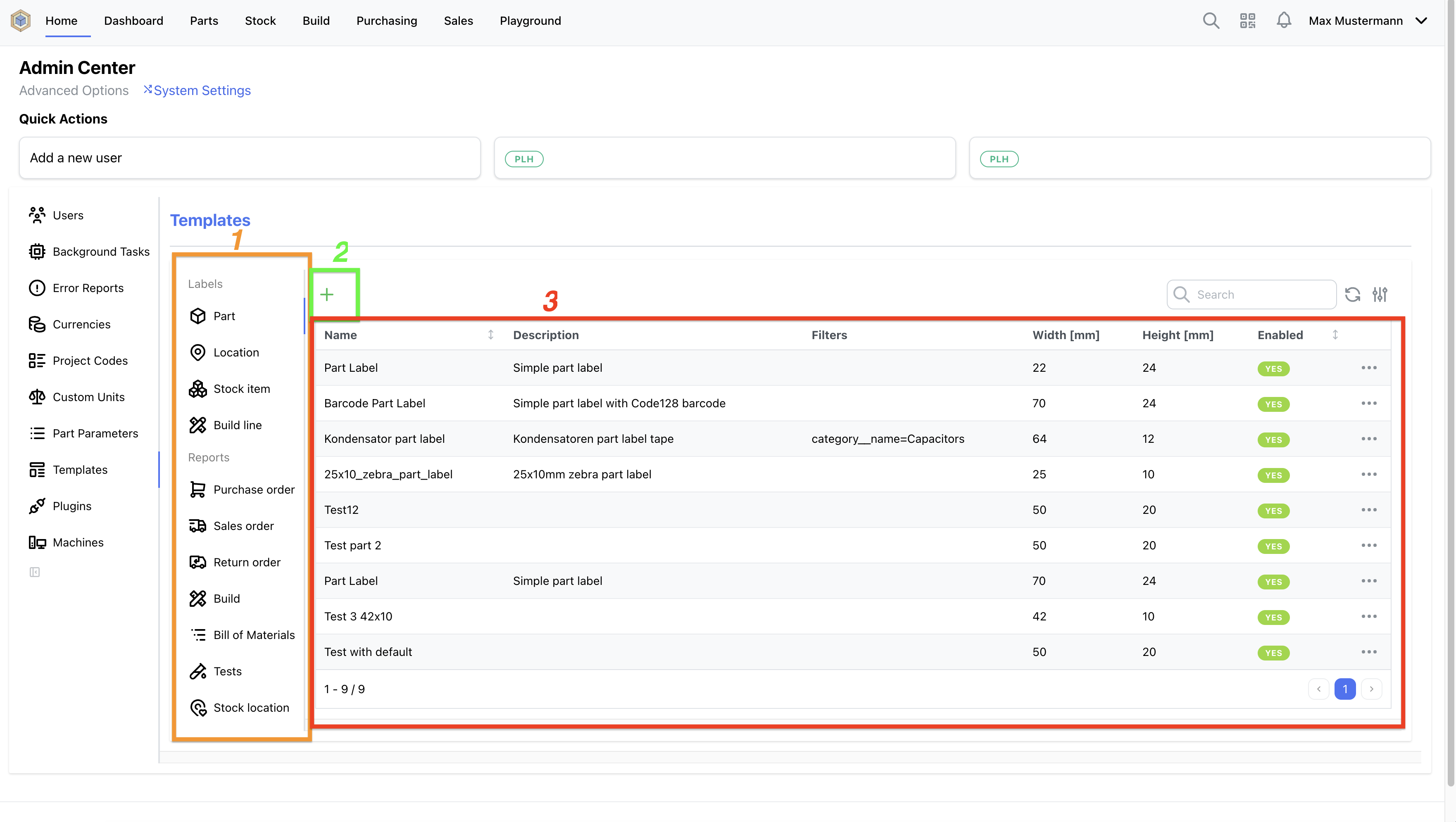Image resolution: width=1456 pixels, height=822 pixels.
Task: Collapse the admin sidebar panel icon
Action: [x=34, y=572]
